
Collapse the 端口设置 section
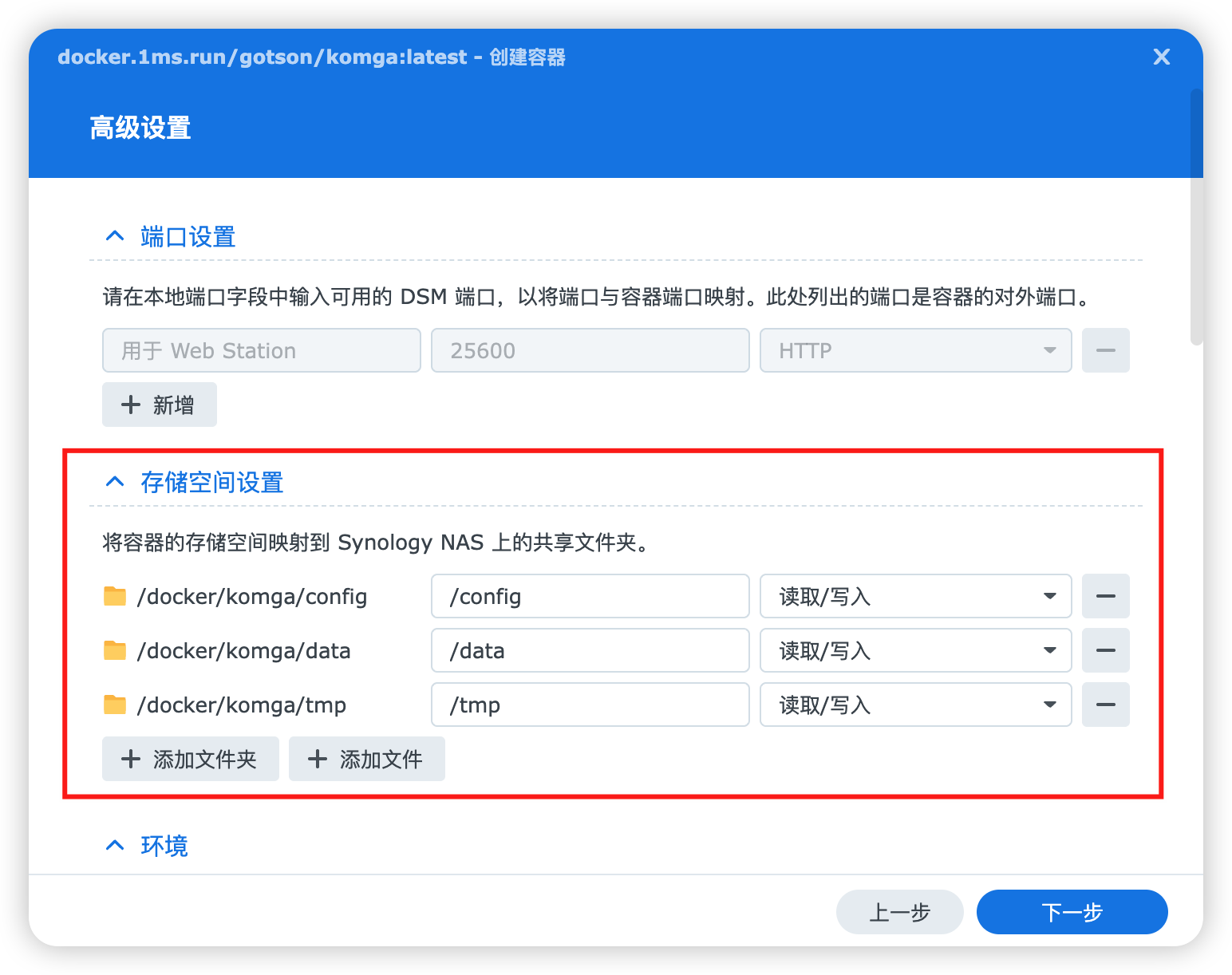tap(115, 236)
